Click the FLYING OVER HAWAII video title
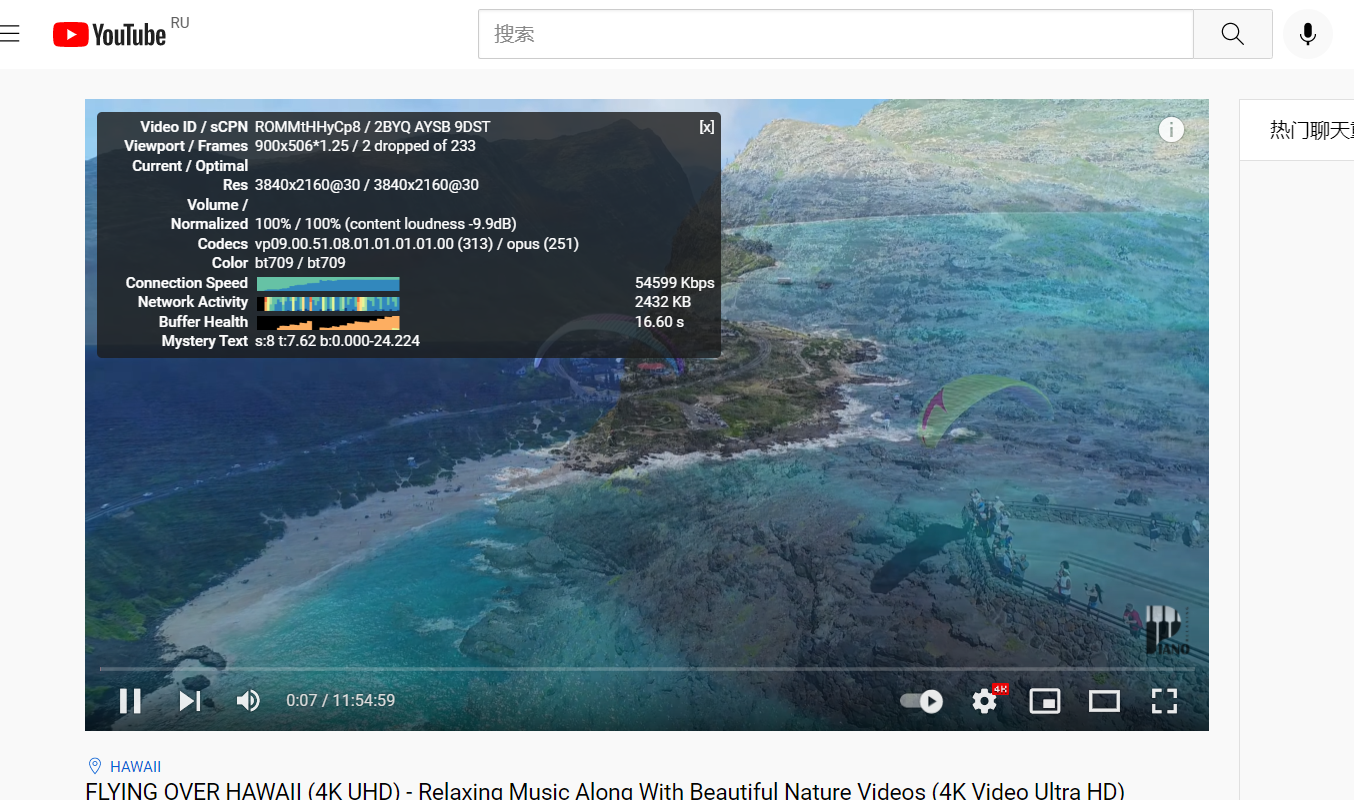Image resolution: width=1354 pixels, height=800 pixels. [605, 791]
